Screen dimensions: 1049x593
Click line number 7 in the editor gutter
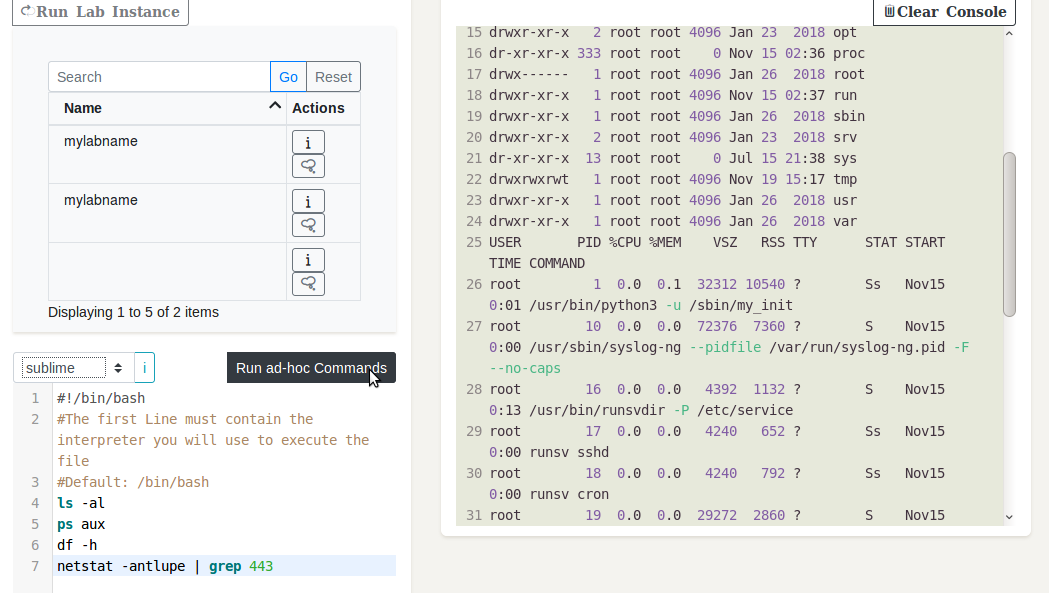(35, 566)
